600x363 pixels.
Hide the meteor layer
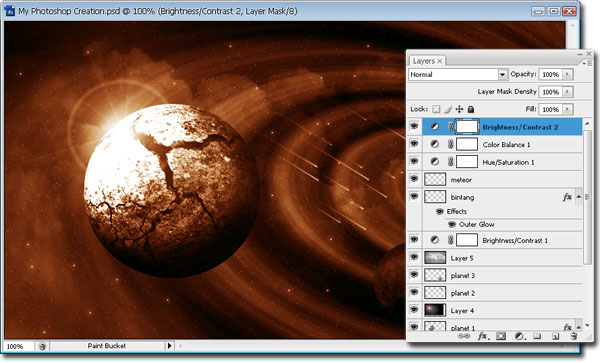pos(414,179)
